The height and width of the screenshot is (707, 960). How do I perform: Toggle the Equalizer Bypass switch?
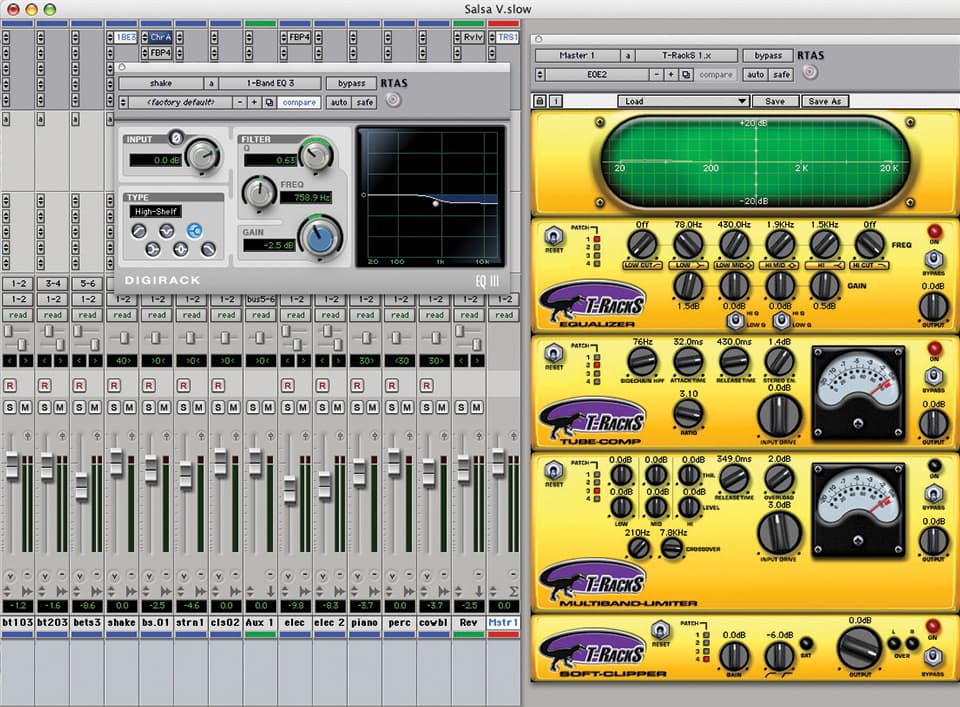pos(933,260)
